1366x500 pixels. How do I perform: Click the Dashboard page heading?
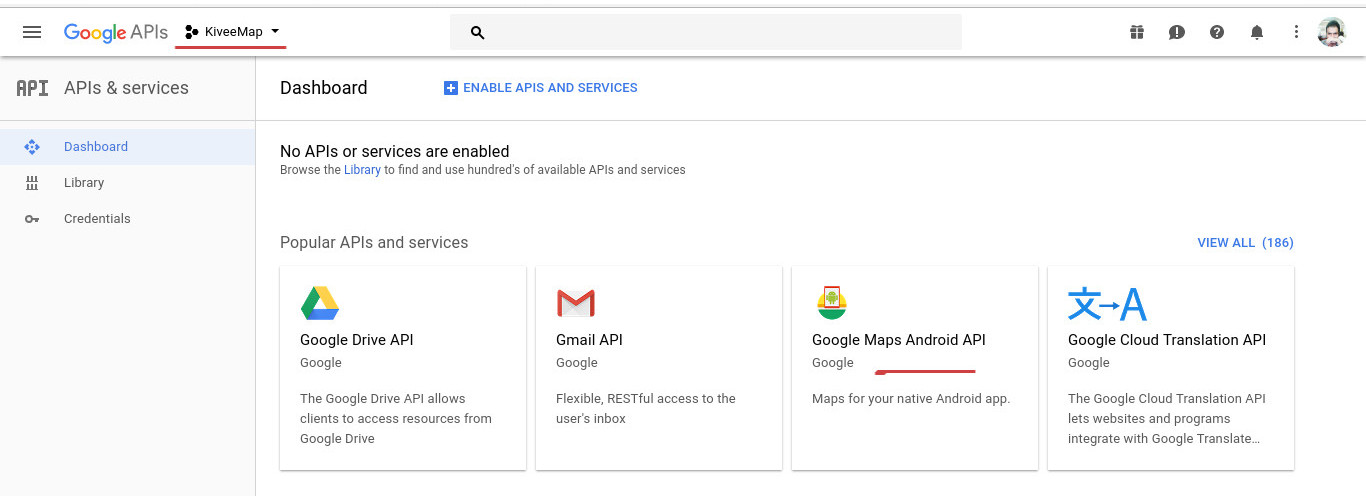click(324, 88)
